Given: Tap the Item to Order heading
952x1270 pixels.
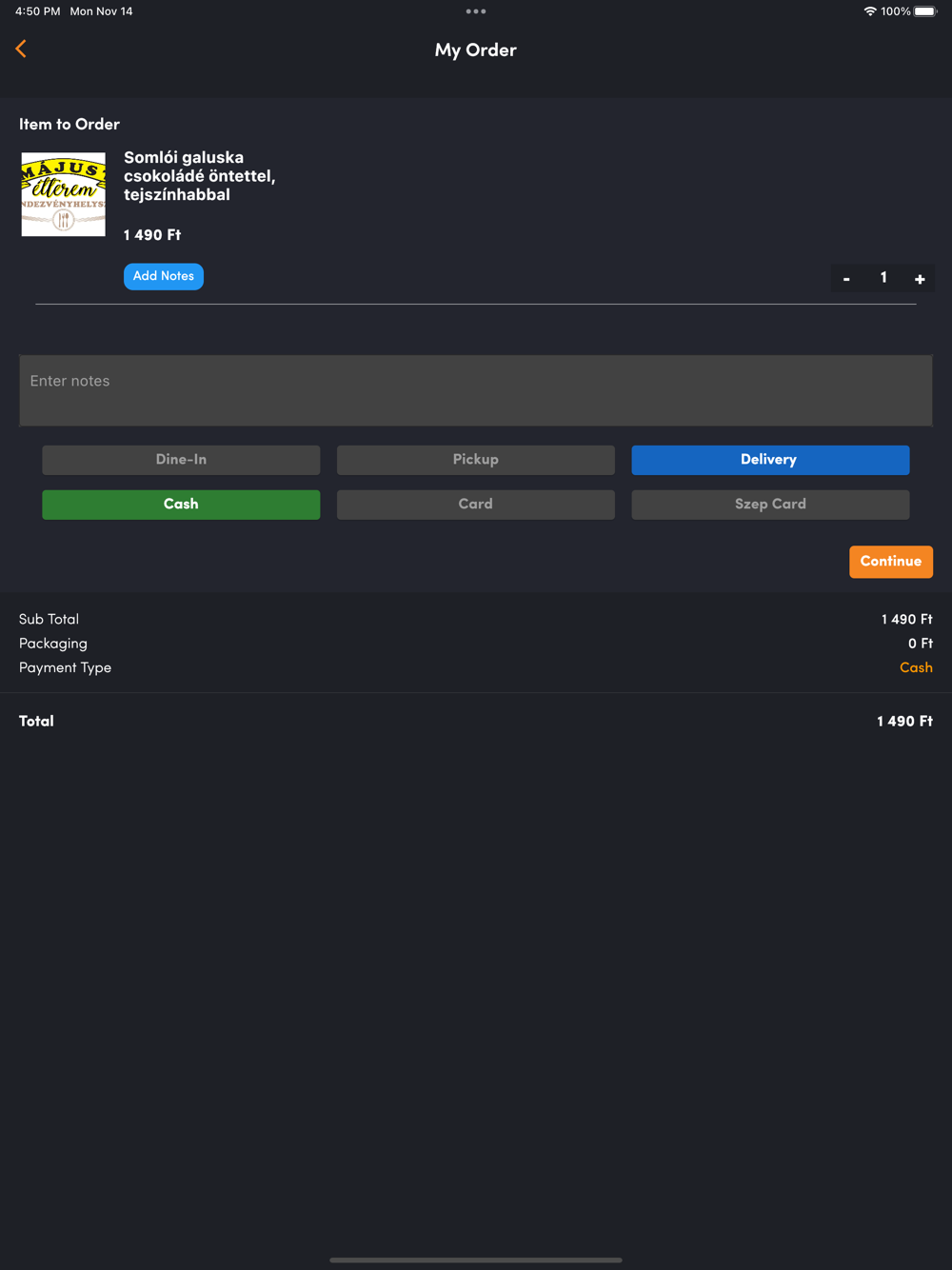Looking at the screenshot, I should pos(69,125).
